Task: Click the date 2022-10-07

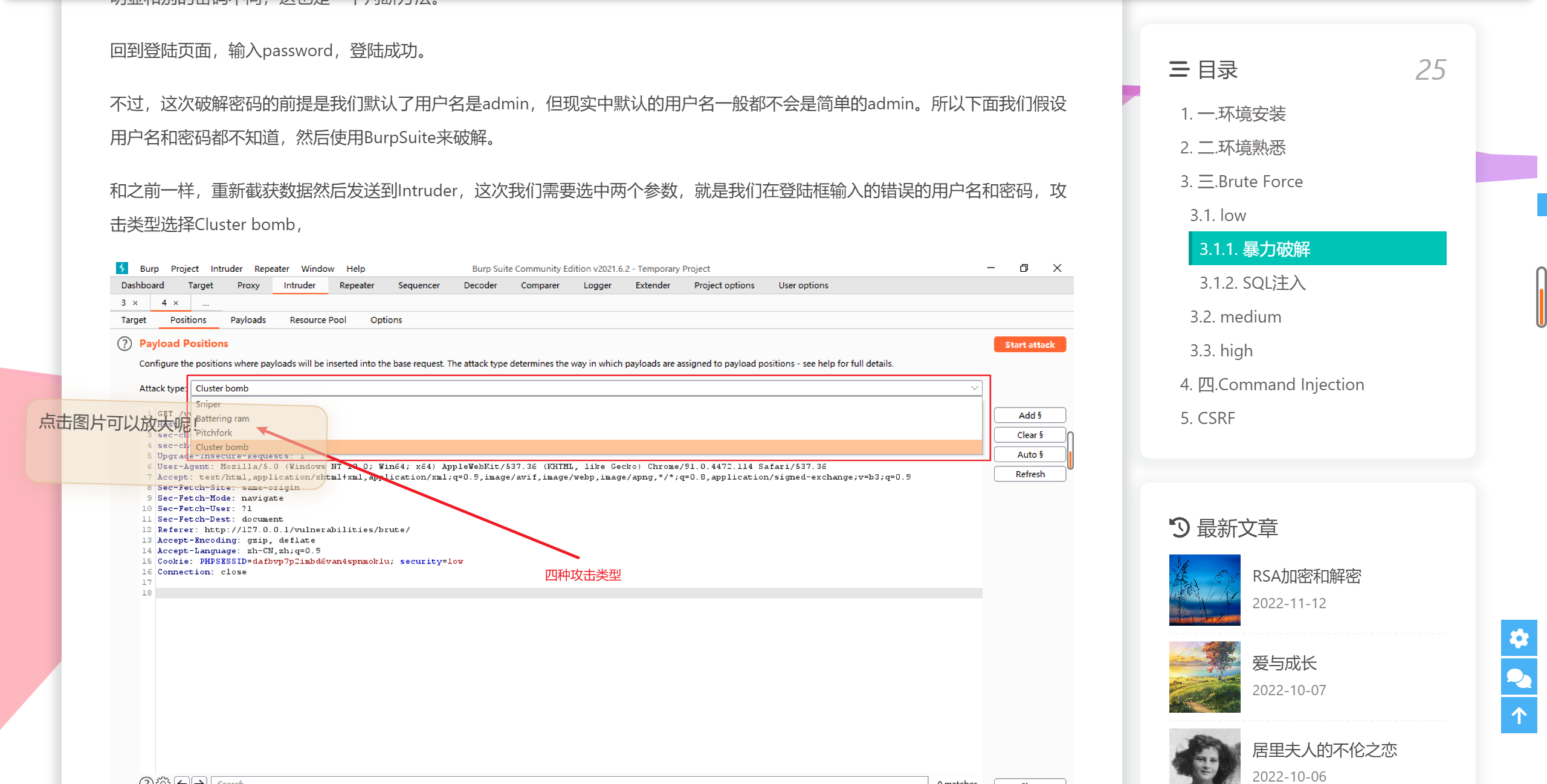Action: coord(1289,690)
